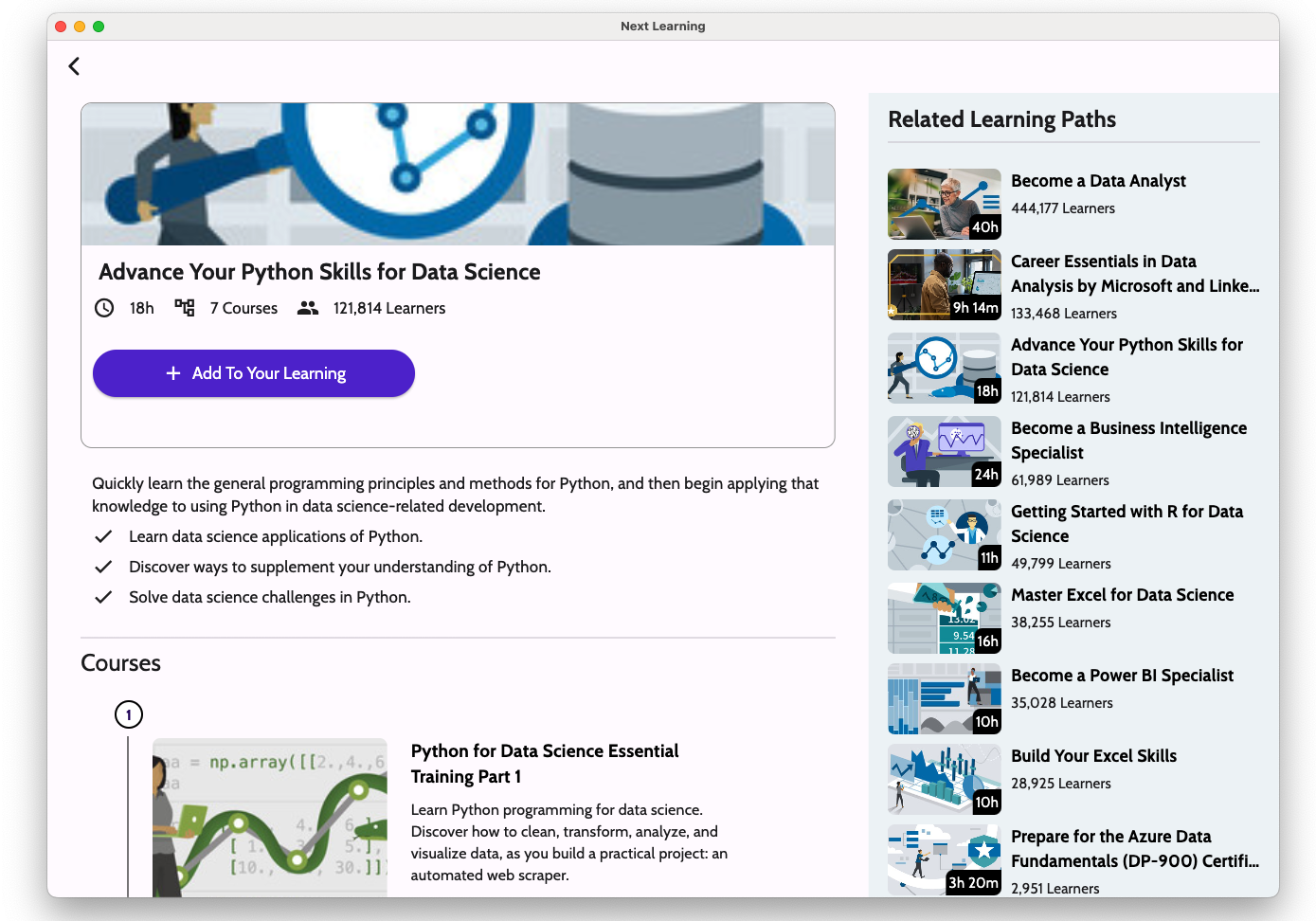
Task: Click the Become a Data Analyst thumbnail
Action: coord(944,204)
